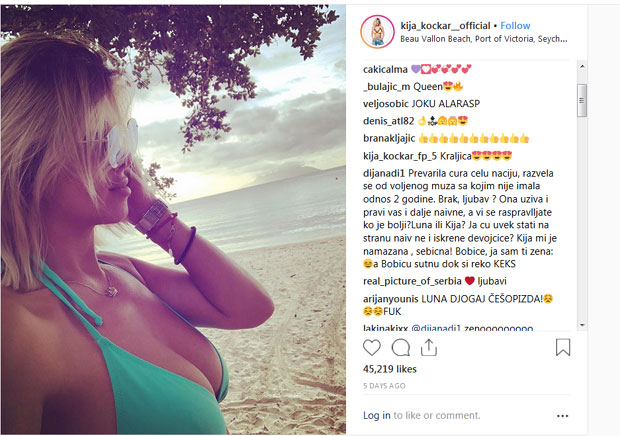Grab the comments scrollbar thumb
The image size is (620, 436).
click(582, 100)
